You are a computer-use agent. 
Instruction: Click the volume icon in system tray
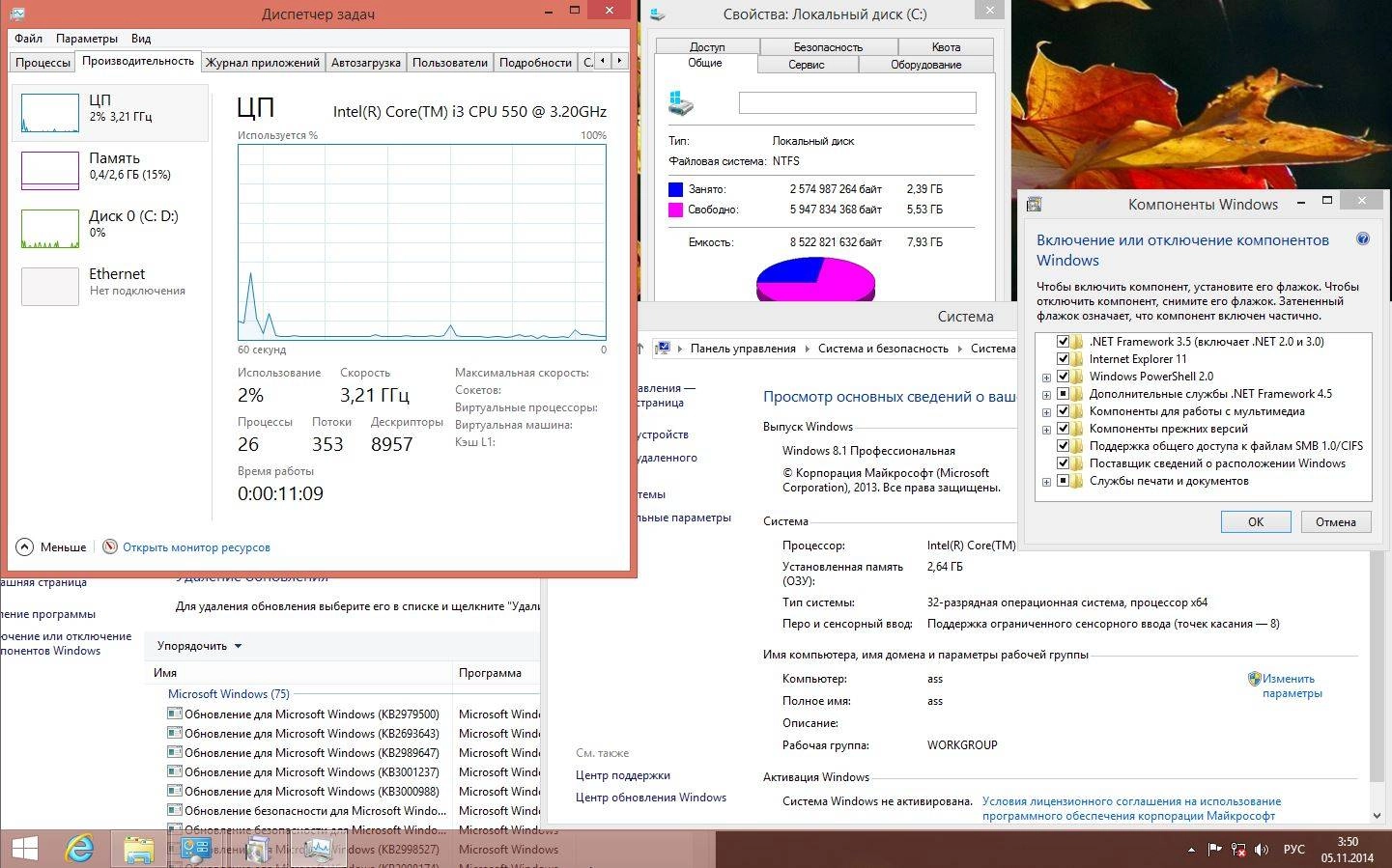click(1263, 850)
